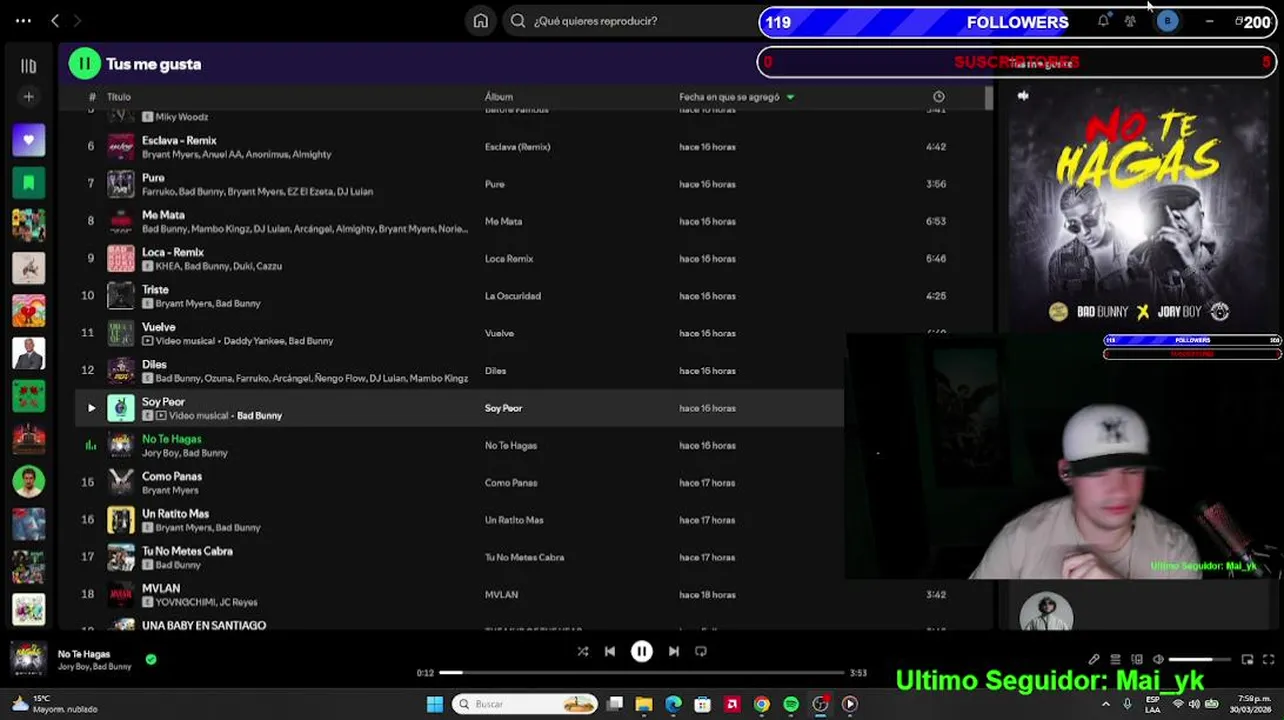Open 'No Te Hagas' title in now-playing bar
1284x720 pixels.
click(x=84, y=654)
